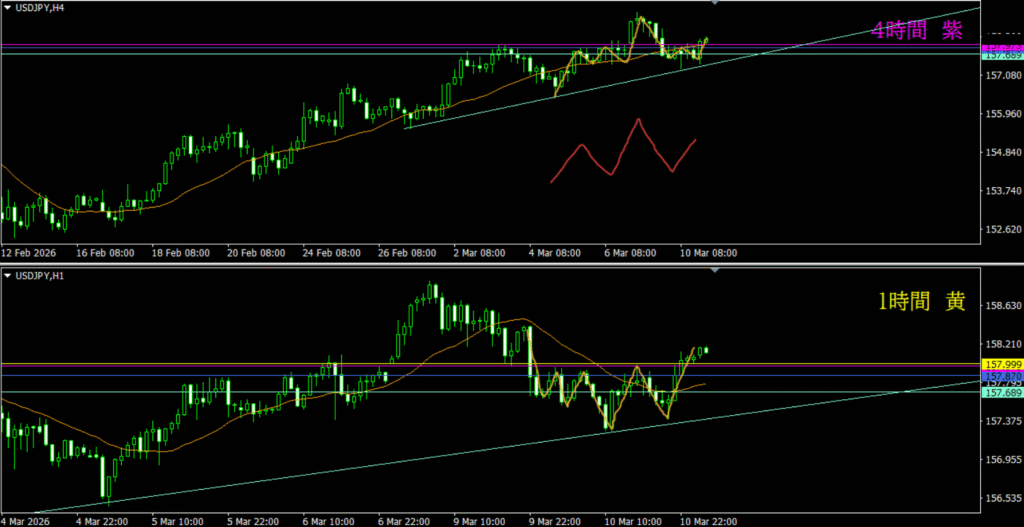Click the blue 157.870 price tag

pos(1002,374)
